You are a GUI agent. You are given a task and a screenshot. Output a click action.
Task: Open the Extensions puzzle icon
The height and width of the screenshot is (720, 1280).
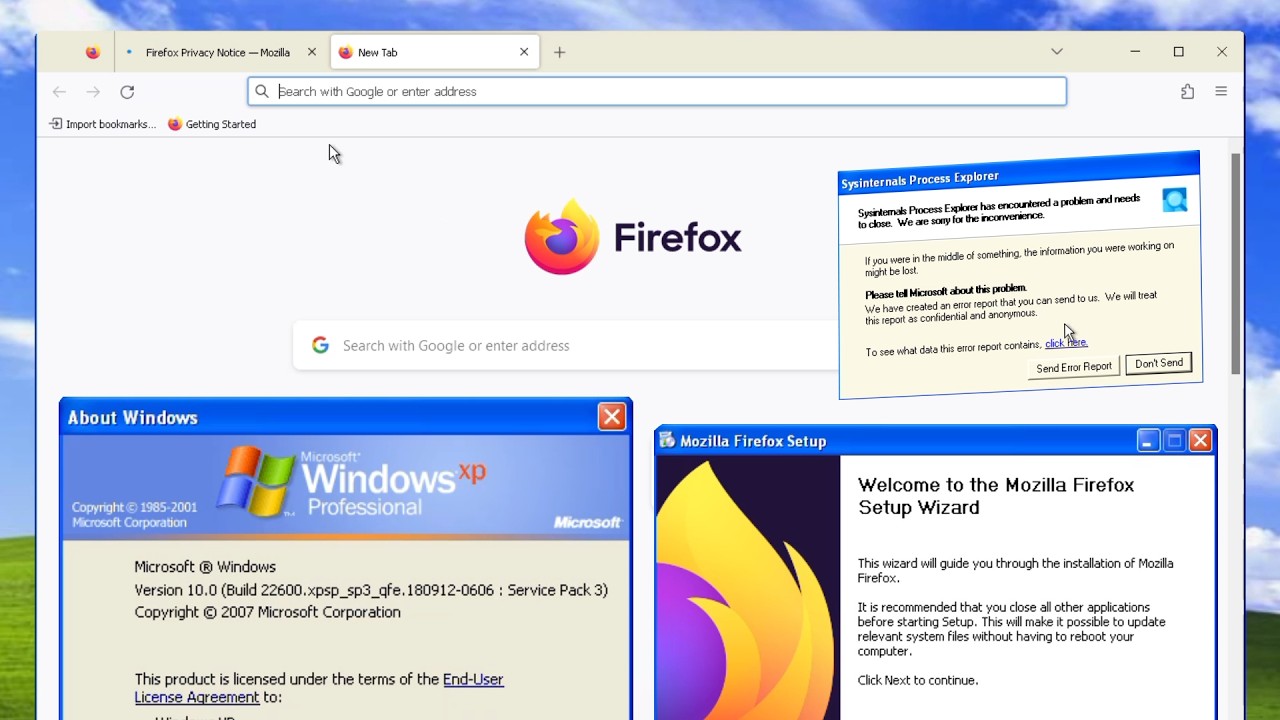pyautogui.click(x=1187, y=91)
